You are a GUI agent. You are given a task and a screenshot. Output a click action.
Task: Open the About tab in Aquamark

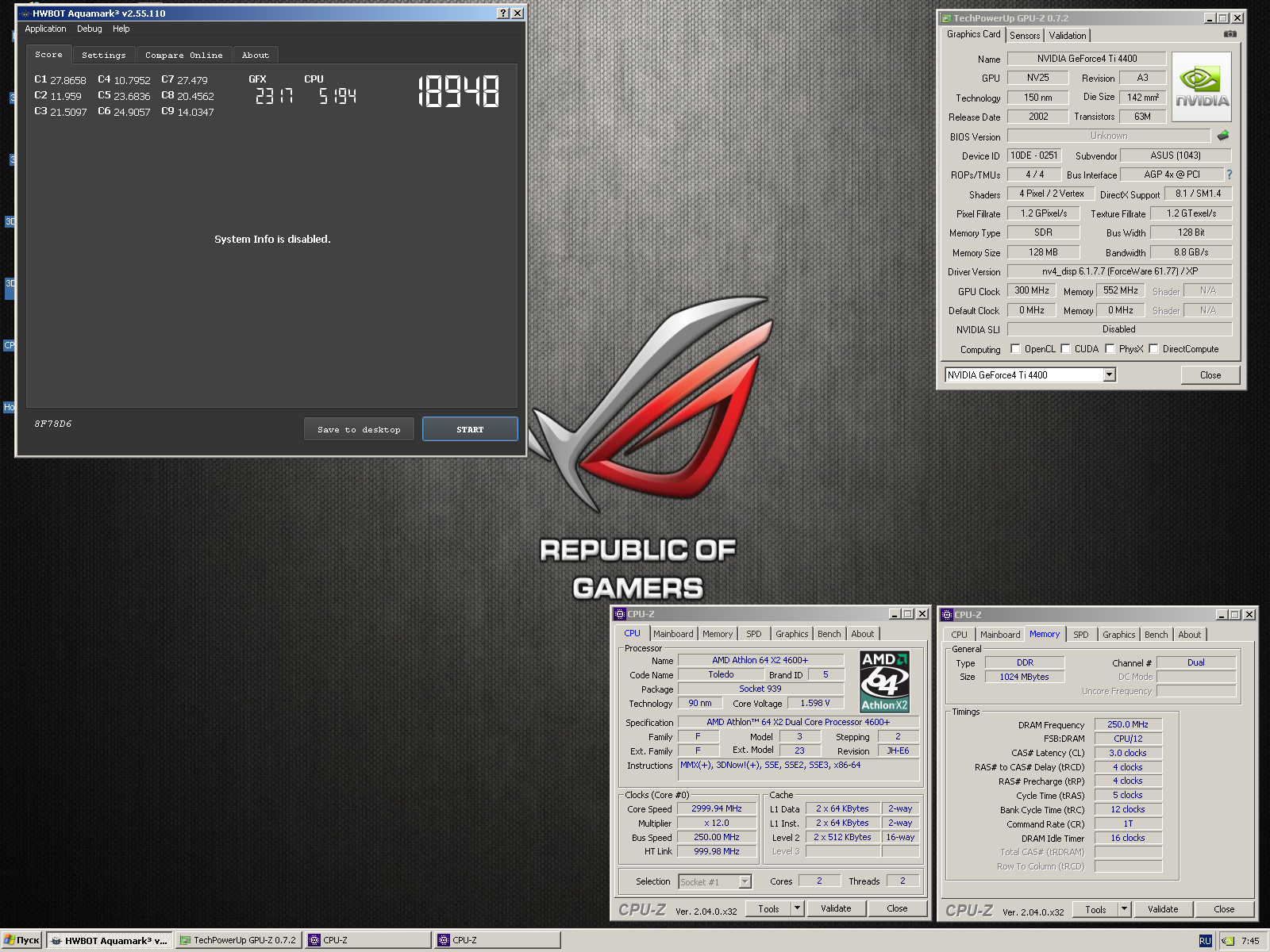pyautogui.click(x=256, y=56)
